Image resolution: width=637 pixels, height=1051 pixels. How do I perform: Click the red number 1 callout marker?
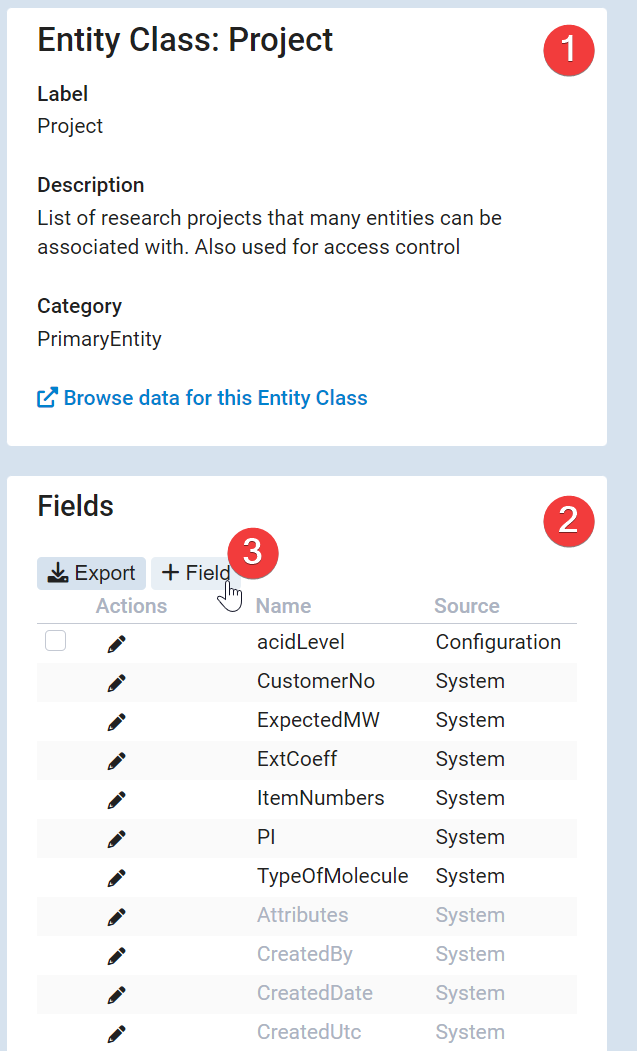click(568, 50)
